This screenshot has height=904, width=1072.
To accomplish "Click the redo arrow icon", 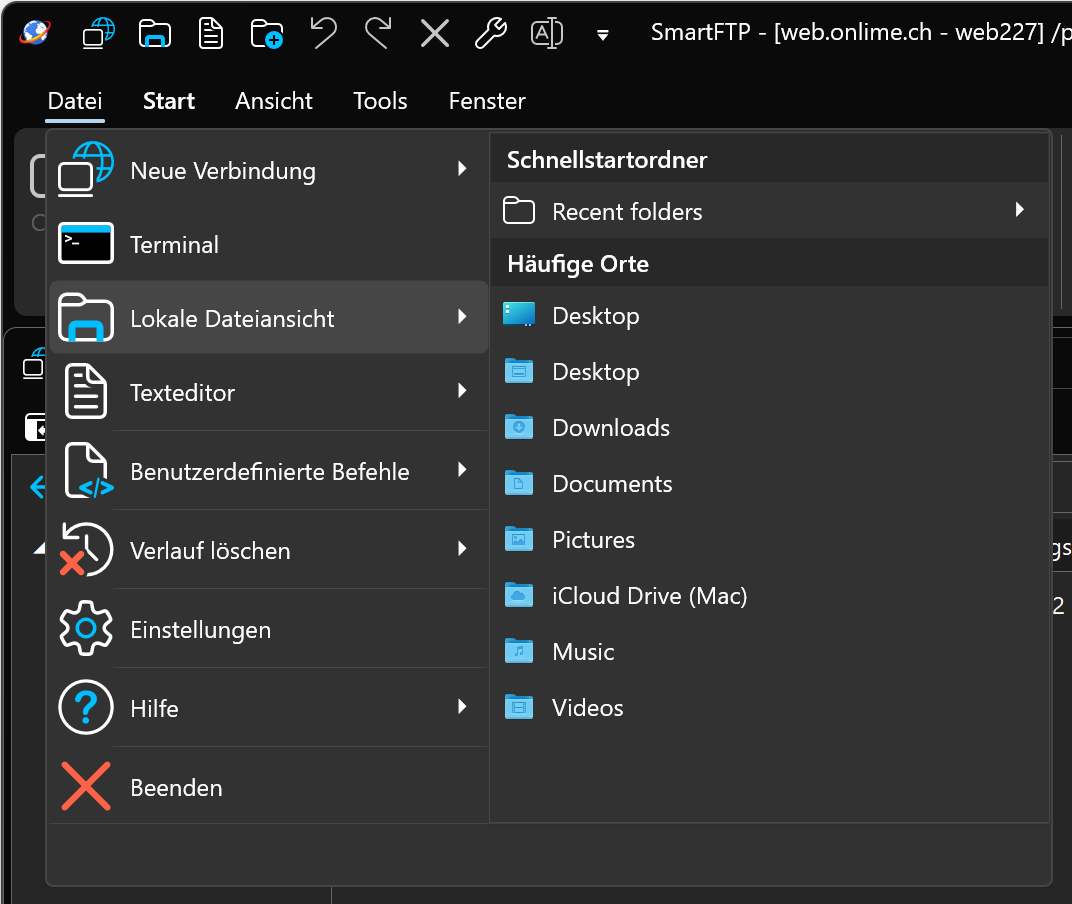I will [378, 33].
